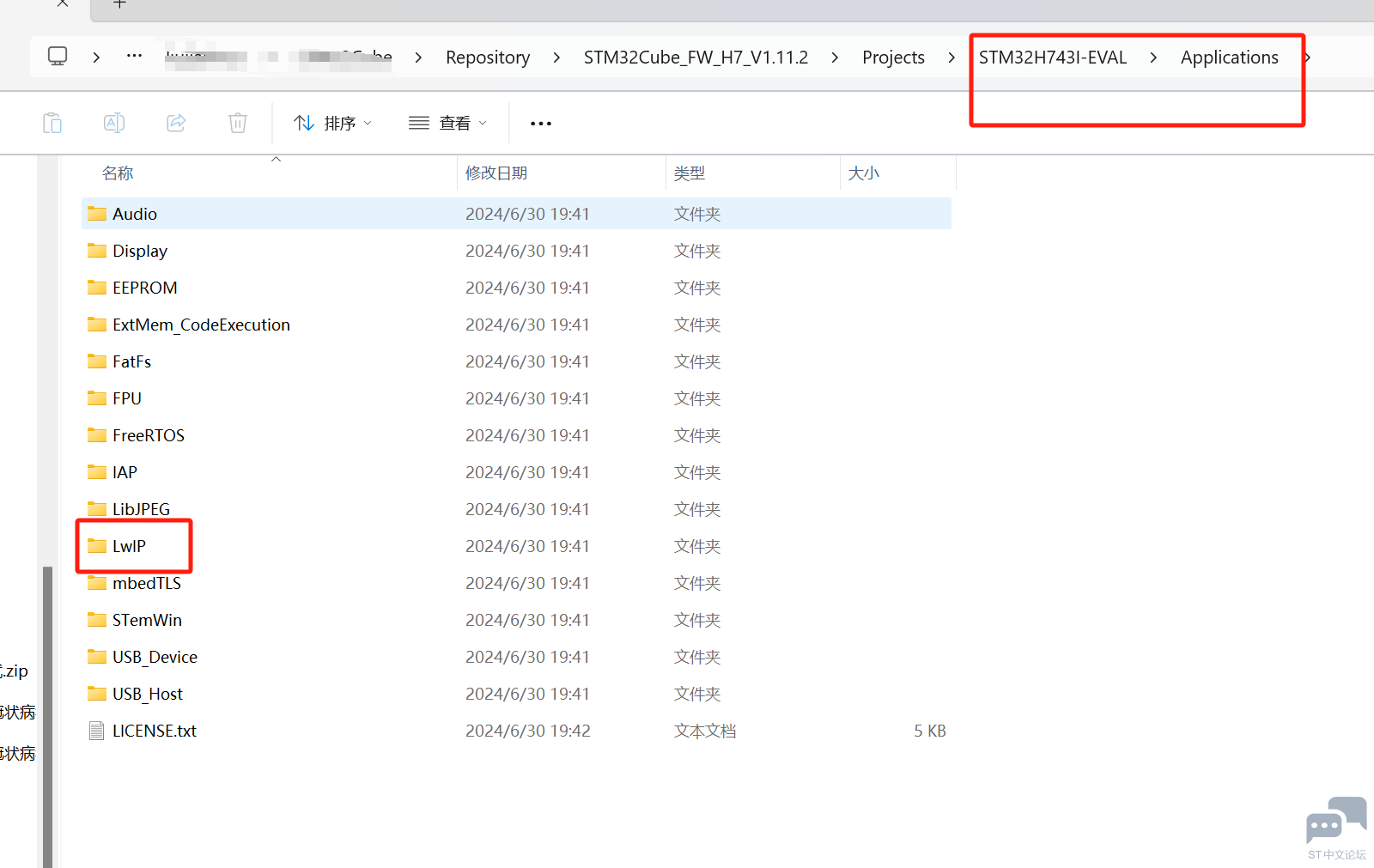Screen dimensions: 1374x868
Task: Click the Audio folder name
Action: (135, 214)
